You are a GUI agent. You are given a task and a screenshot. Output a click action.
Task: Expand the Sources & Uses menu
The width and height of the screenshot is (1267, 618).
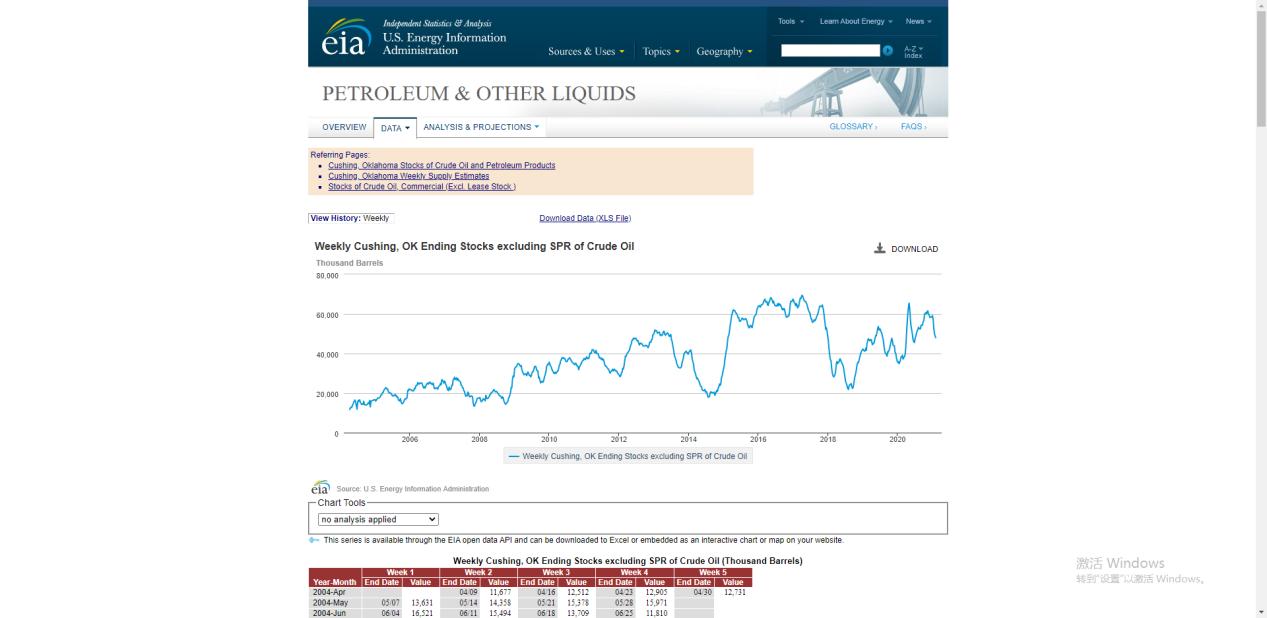pos(586,52)
